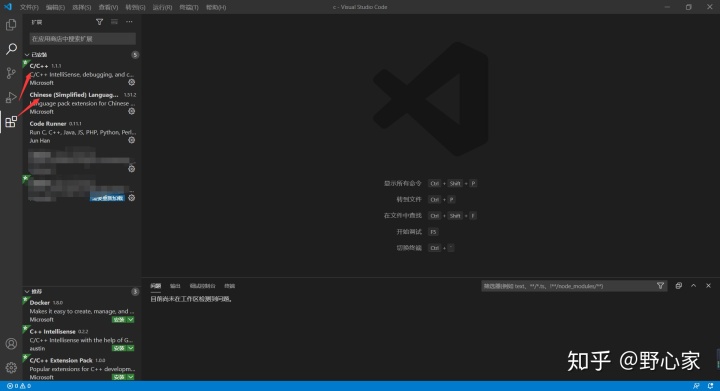This screenshot has width=720, height=391.
Task: Collapse the recommended extensions section
Action: pyautogui.click(x=27, y=291)
